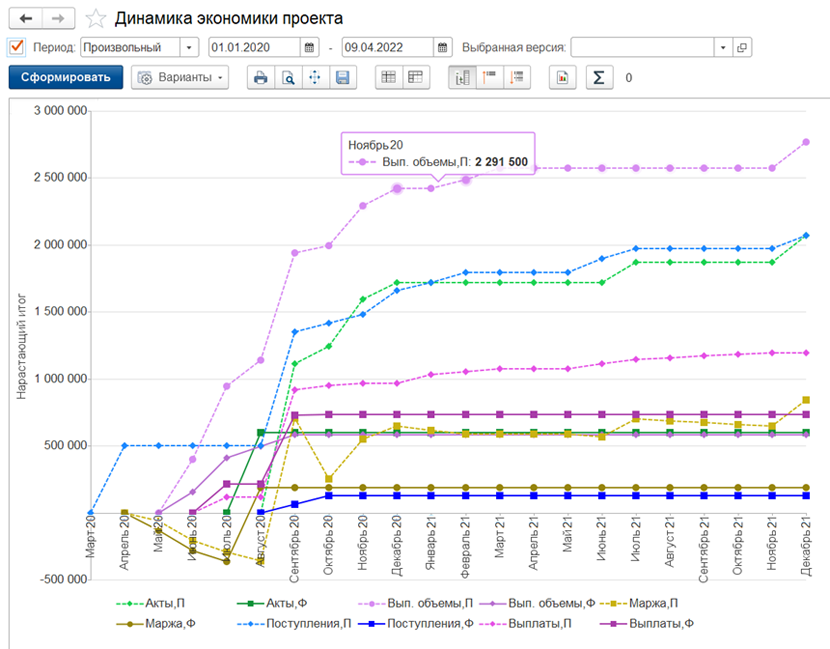Viewport: 830px width, 649px height.
Task: Click the print icon in toolbar
Action: click(x=260, y=78)
